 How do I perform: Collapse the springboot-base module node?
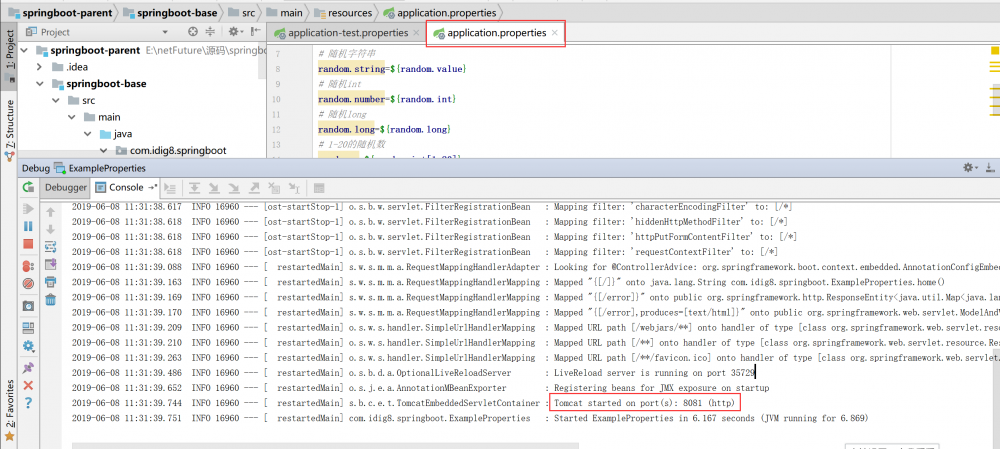(x=40, y=84)
